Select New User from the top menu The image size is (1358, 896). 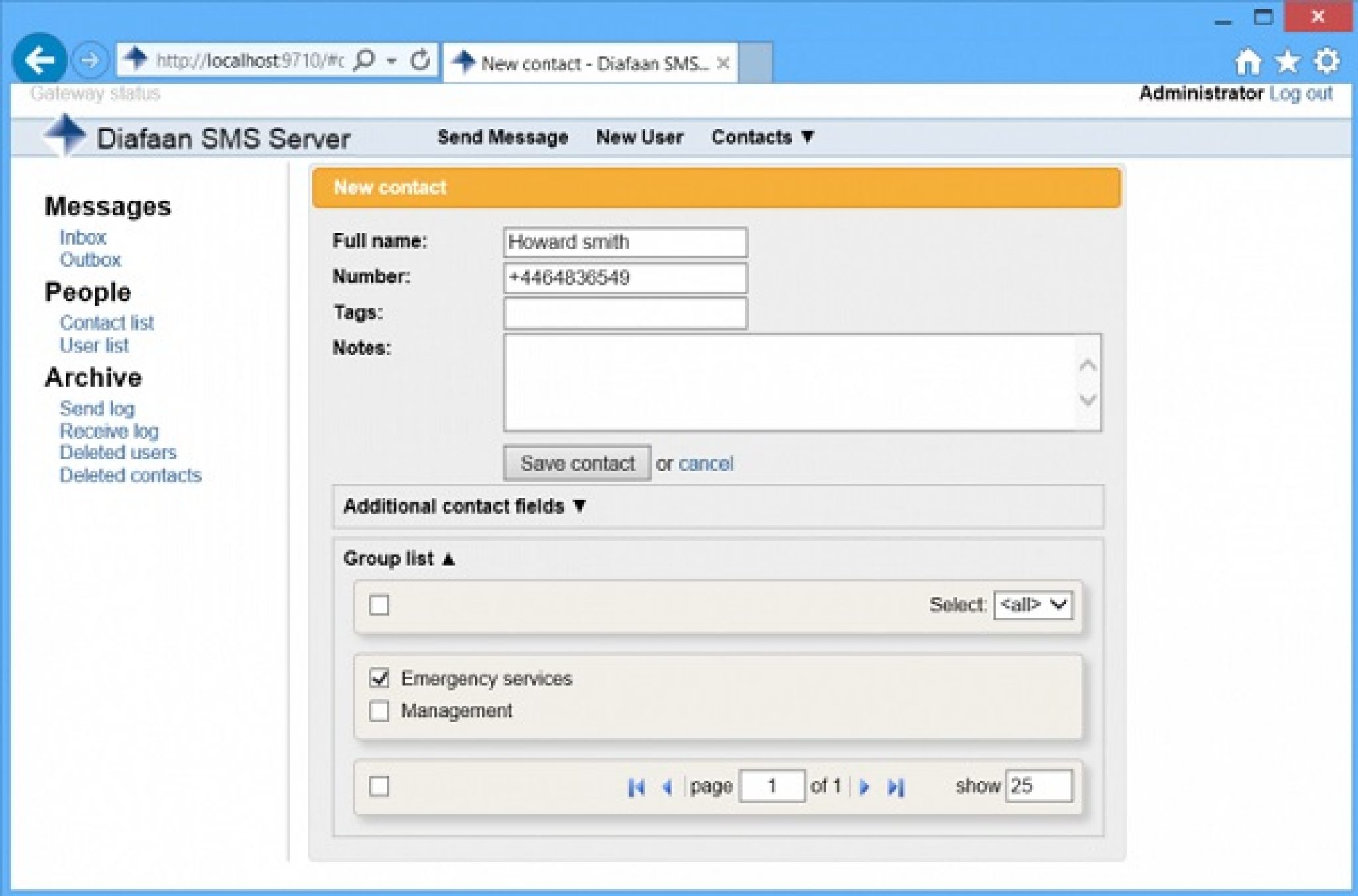click(640, 137)
